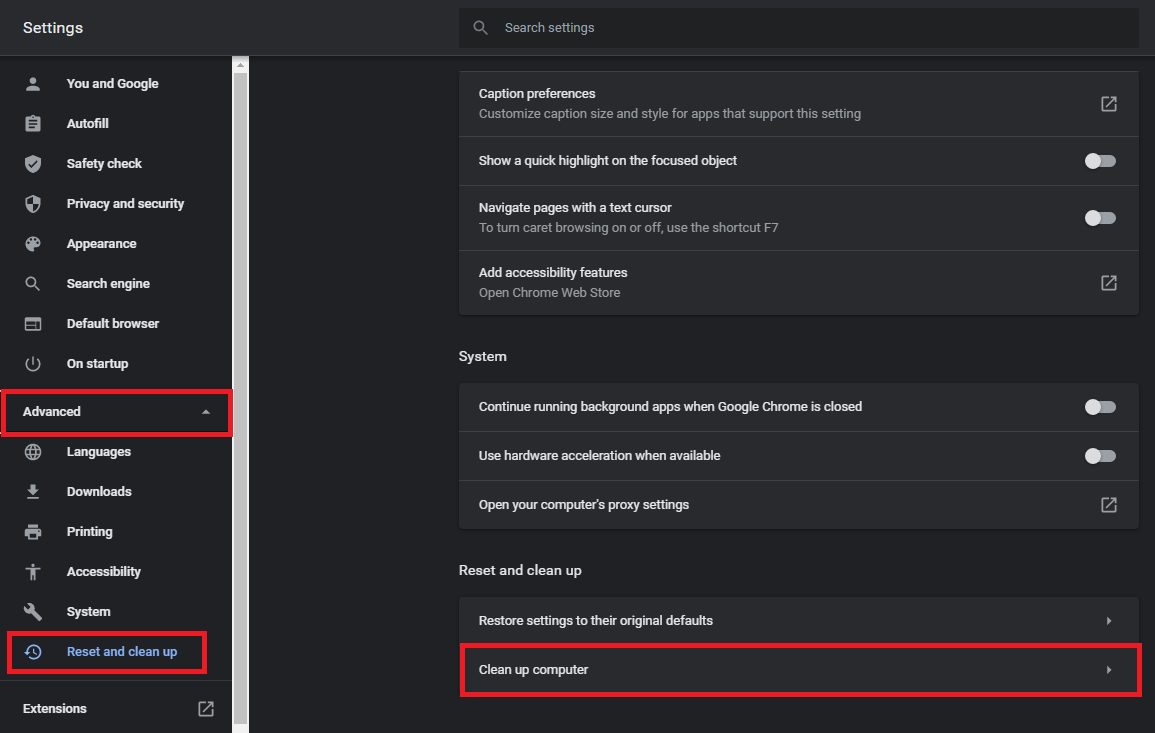Collapse the Advanced section in sidebar
The image size is (1155, 733).
[x=206, y=412]
